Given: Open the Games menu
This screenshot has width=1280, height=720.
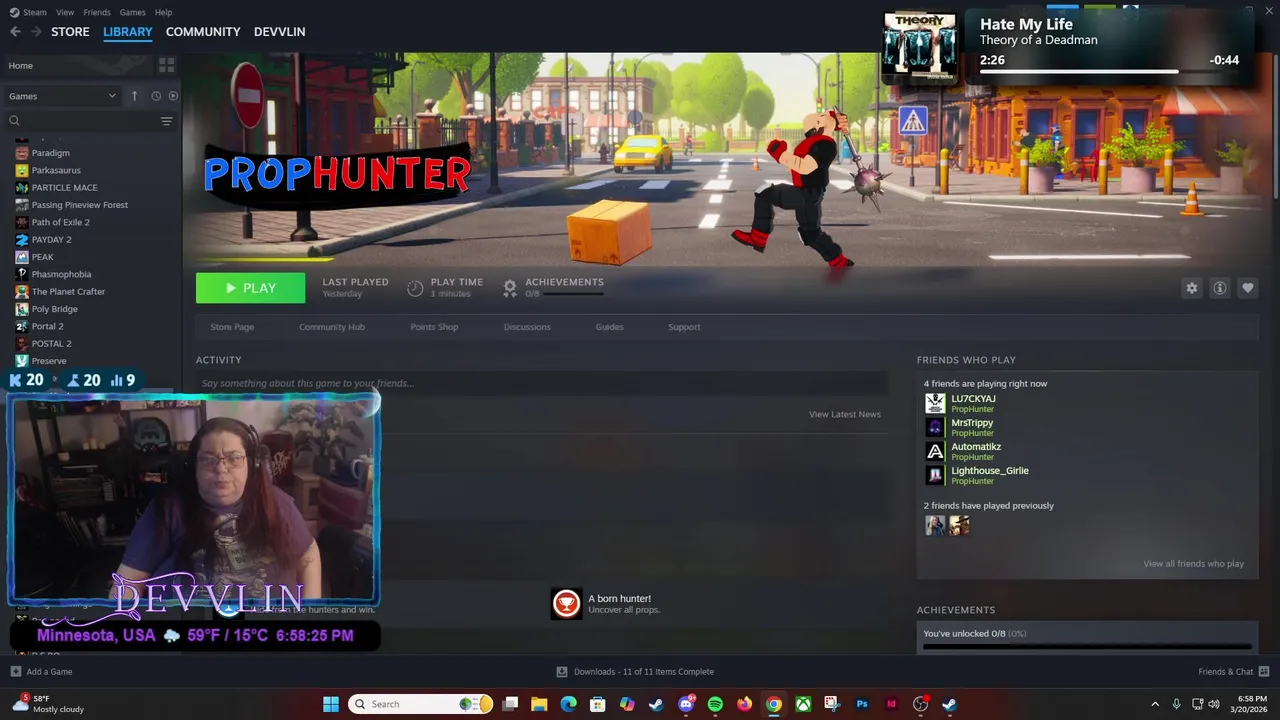Looking at the screenshot, I should (x=133, y=12).
